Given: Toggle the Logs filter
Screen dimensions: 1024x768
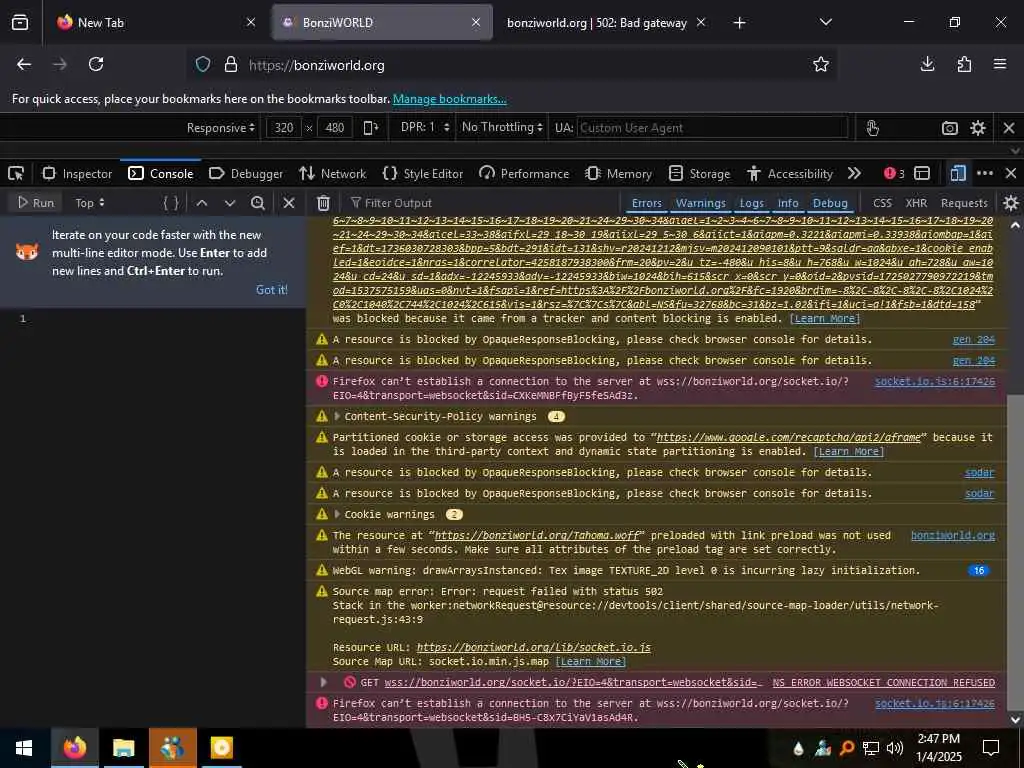Looking at the screenshot, I should coord(752,203).
